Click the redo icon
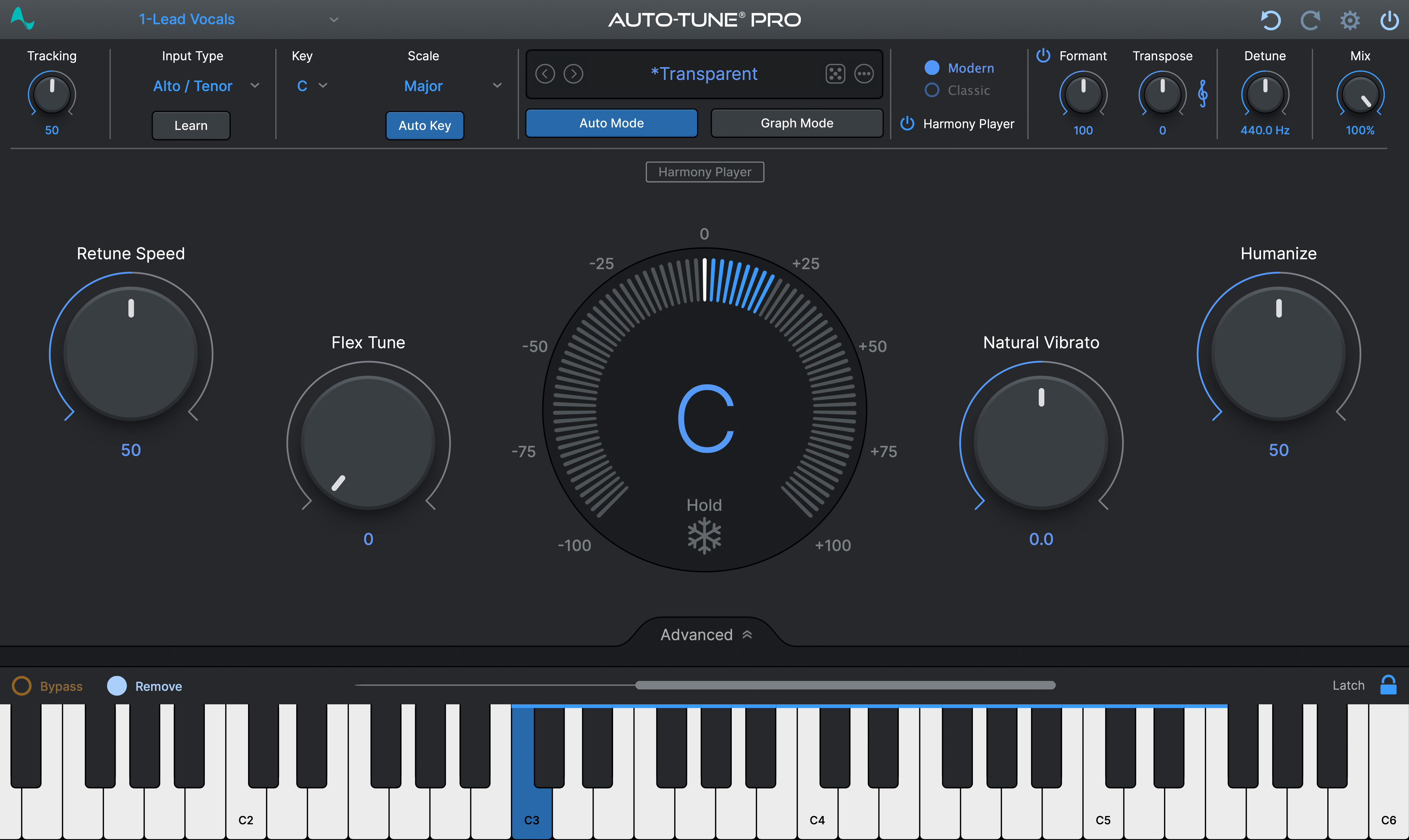This screenshot has width=1409, height=840. (x=1310, y=20)
